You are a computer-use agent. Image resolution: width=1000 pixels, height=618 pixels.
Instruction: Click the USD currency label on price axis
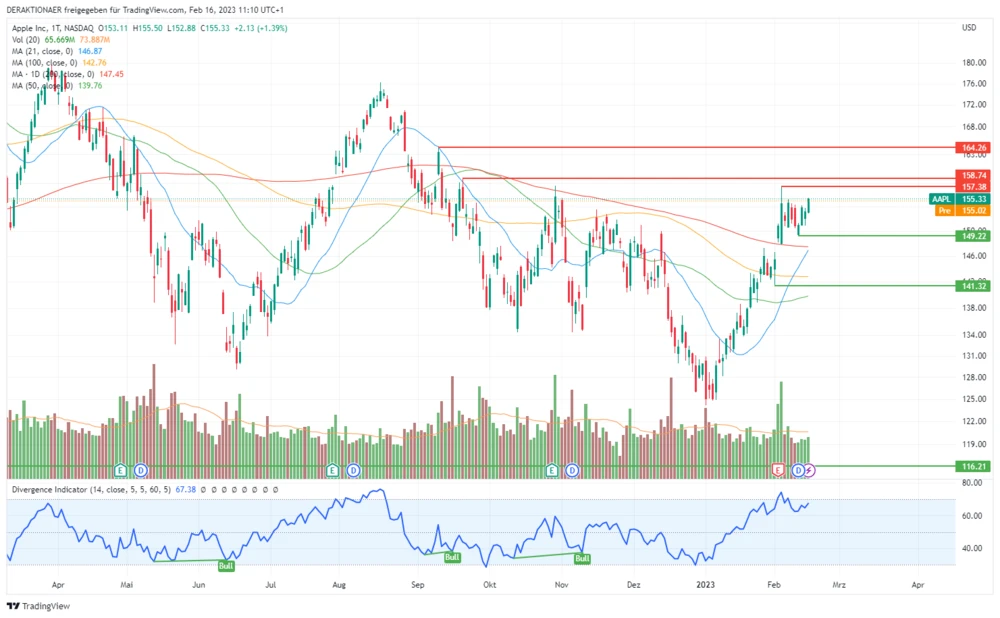point(967,27)
